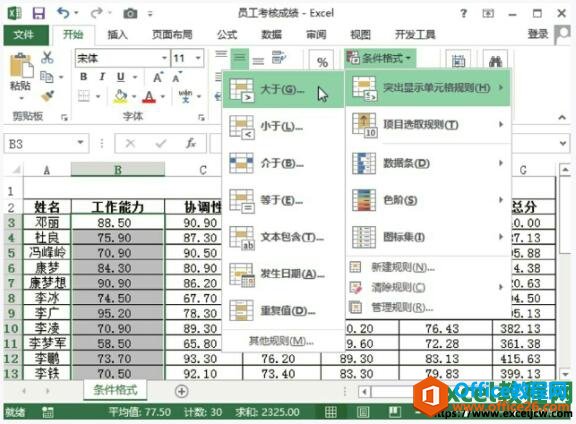
Task: Switch to normal view in the status bar
Action: coord(330,412)
